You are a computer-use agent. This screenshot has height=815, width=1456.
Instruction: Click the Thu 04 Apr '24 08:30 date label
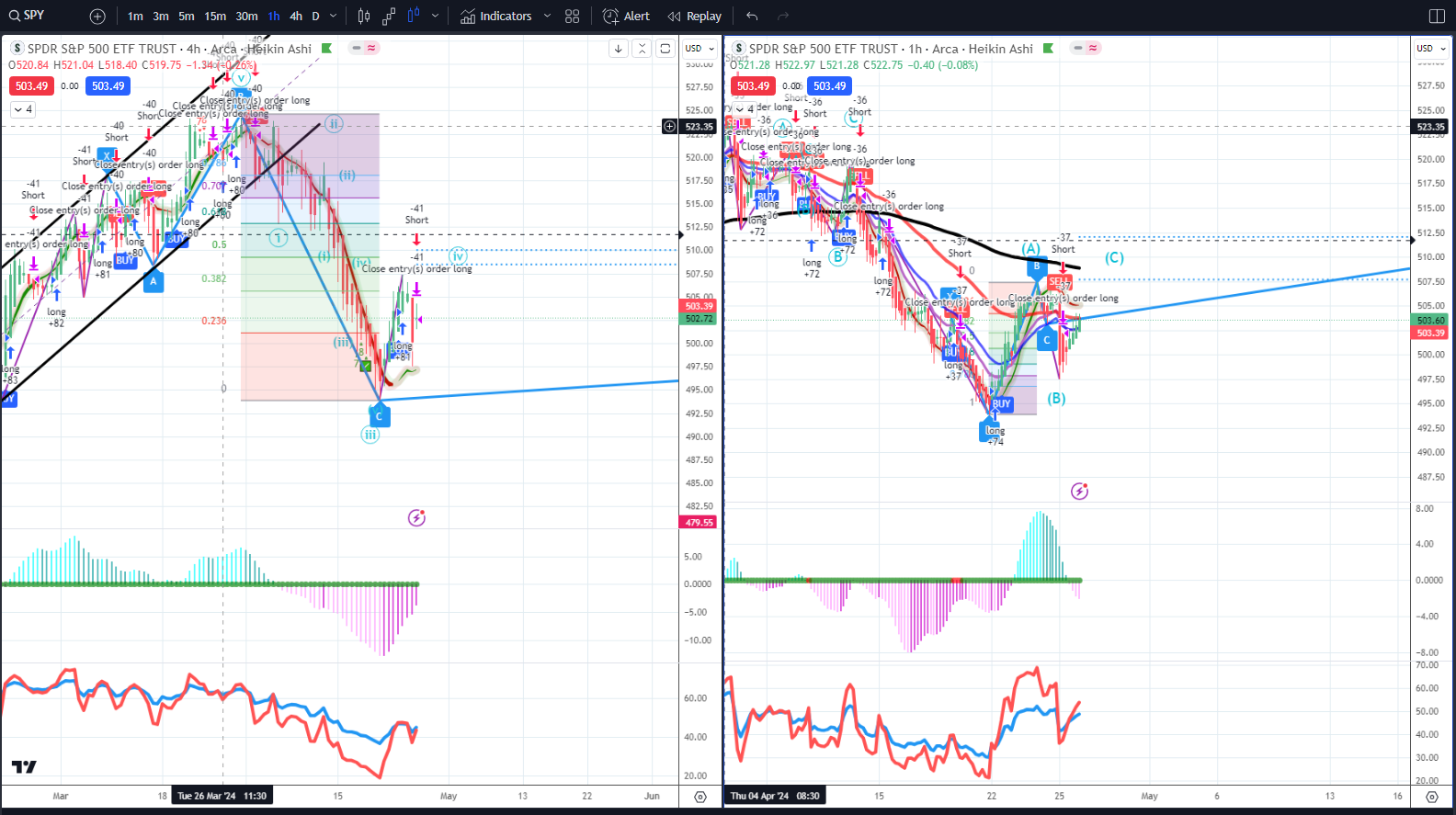tap(775, 796)
